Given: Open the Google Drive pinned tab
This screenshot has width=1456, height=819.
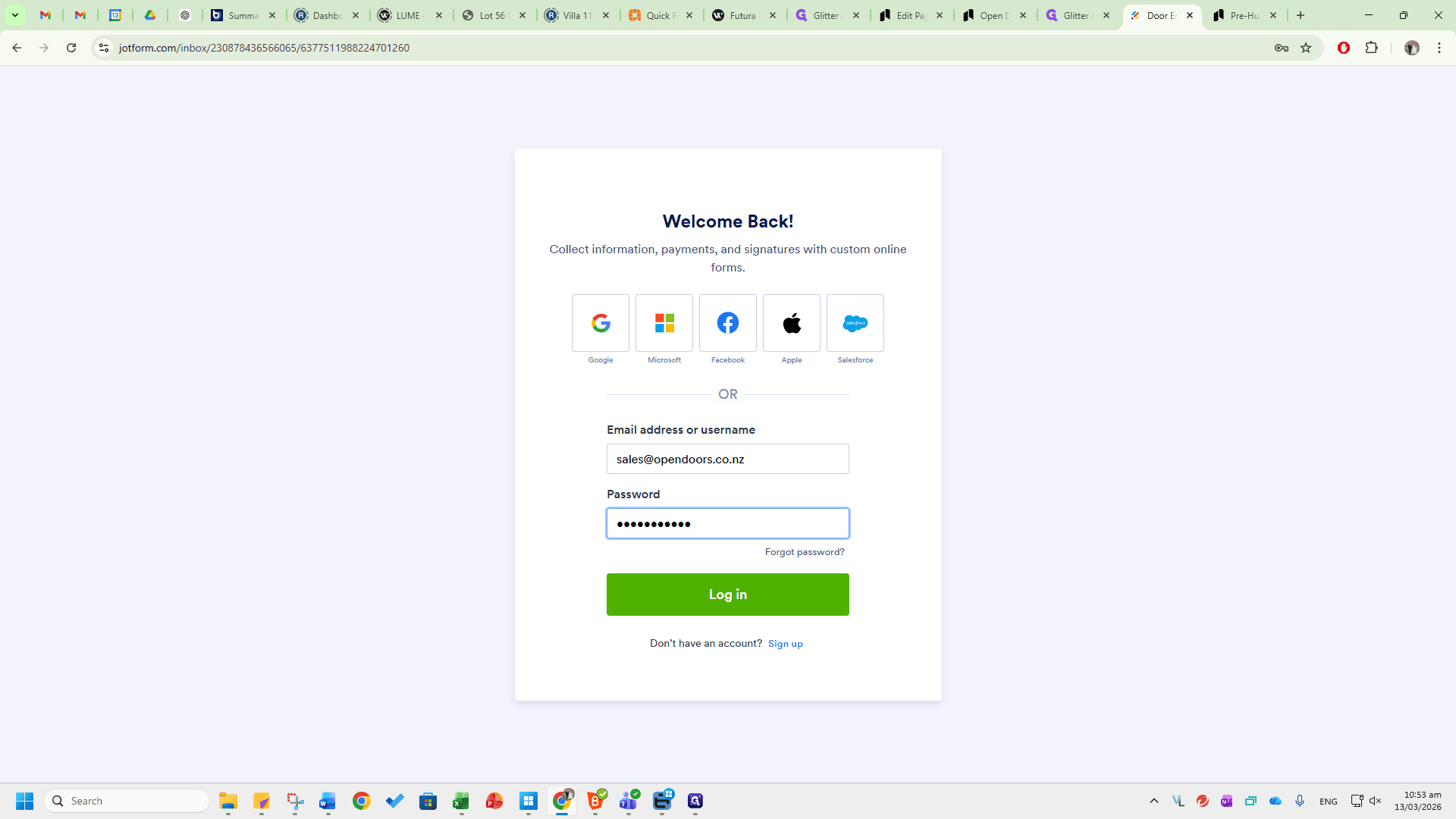Looking at the screenshot, I should (150, 15).
